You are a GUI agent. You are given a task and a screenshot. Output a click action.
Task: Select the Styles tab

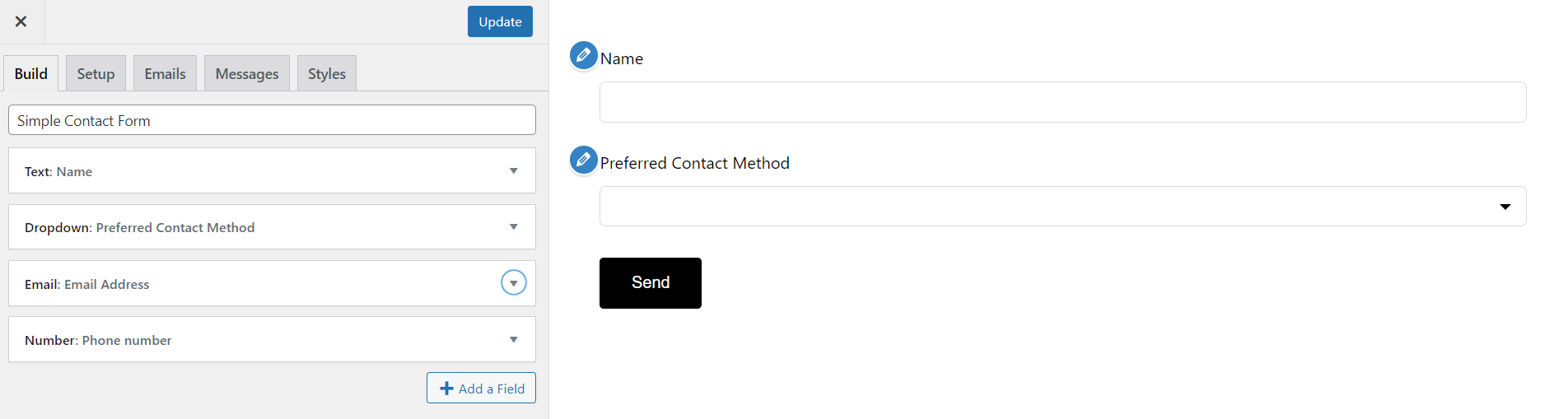click(x=327, y=74)
